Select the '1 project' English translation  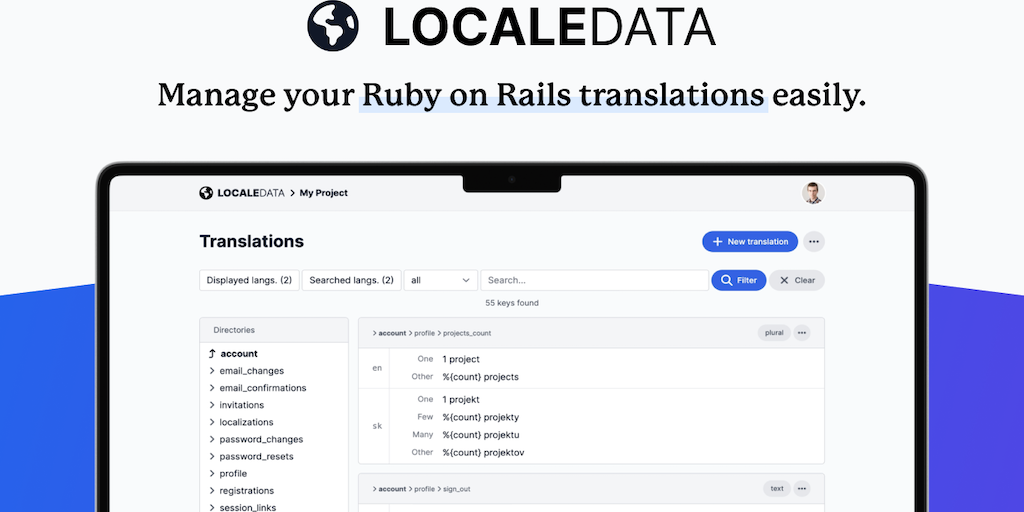pyautogui.click(x=461, y=359)
